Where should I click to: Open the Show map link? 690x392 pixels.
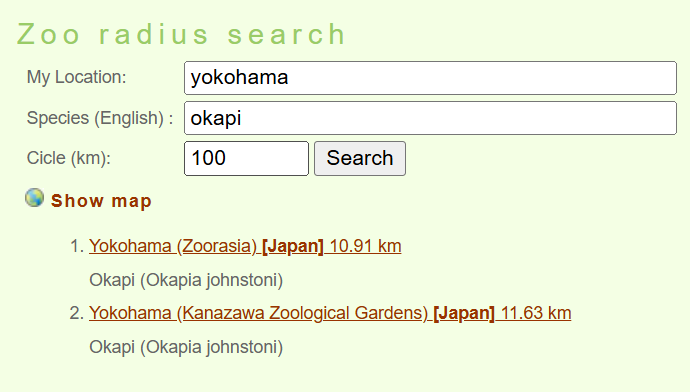101,201
